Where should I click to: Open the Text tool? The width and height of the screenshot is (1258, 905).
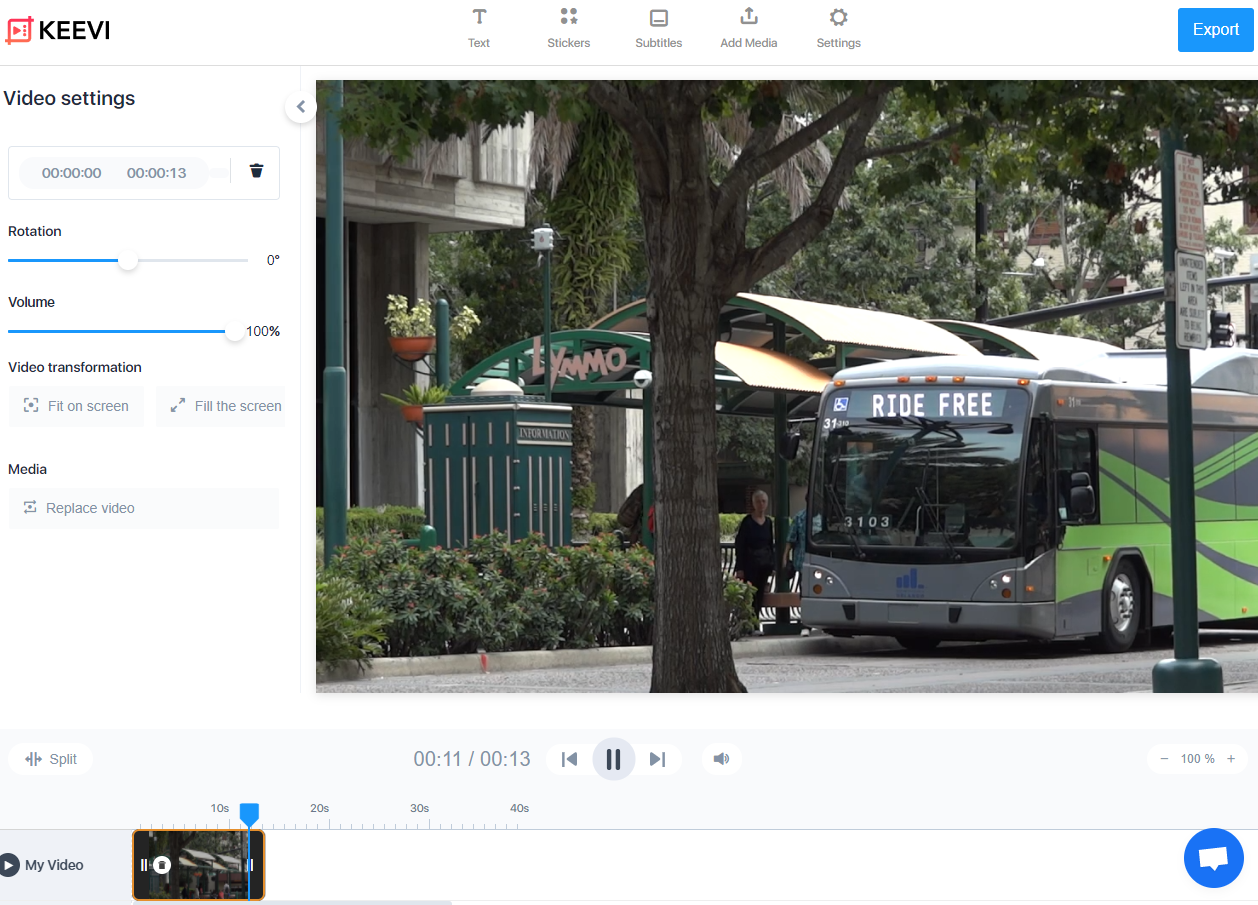[479, 28]
